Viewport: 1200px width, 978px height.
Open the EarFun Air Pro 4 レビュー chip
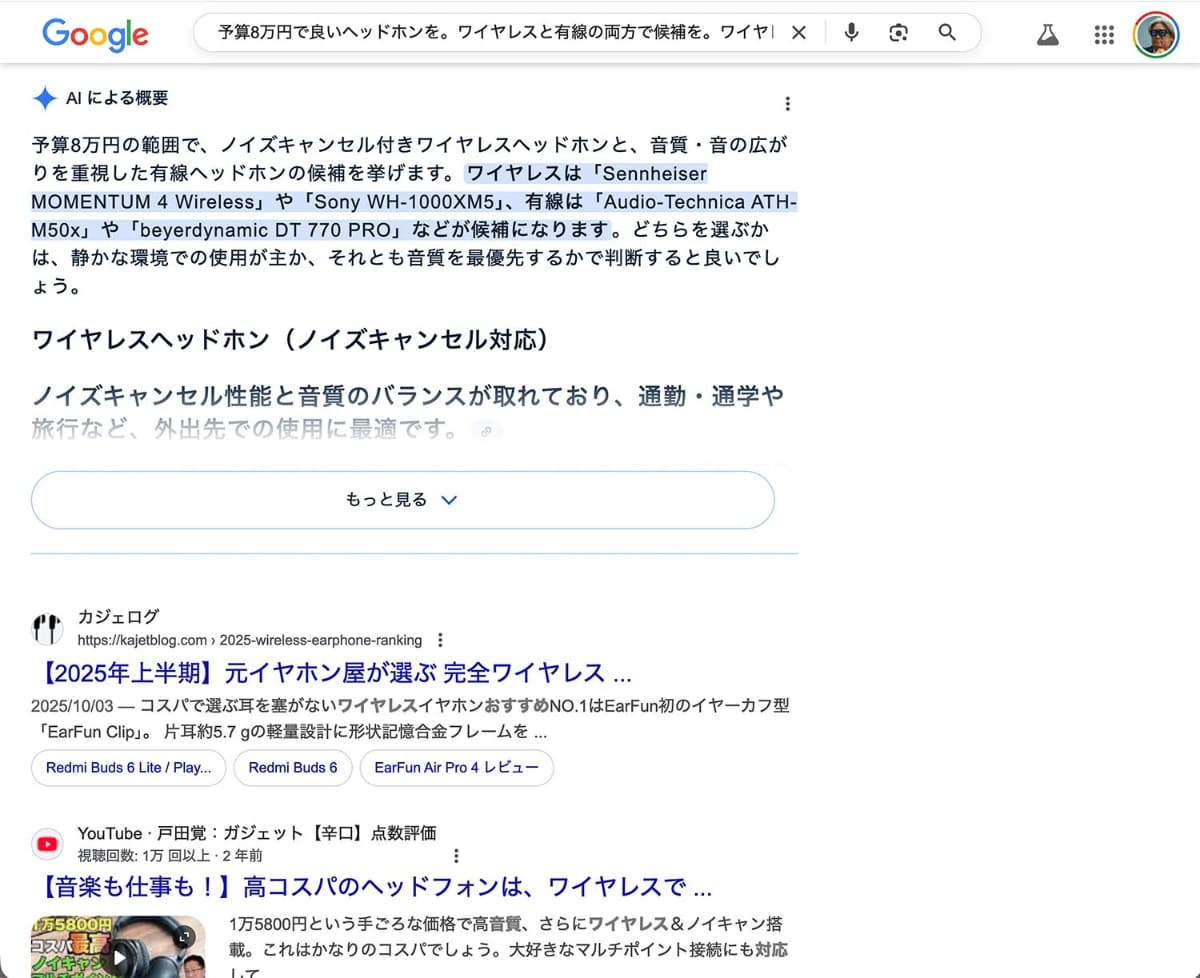tap(457, 768)
